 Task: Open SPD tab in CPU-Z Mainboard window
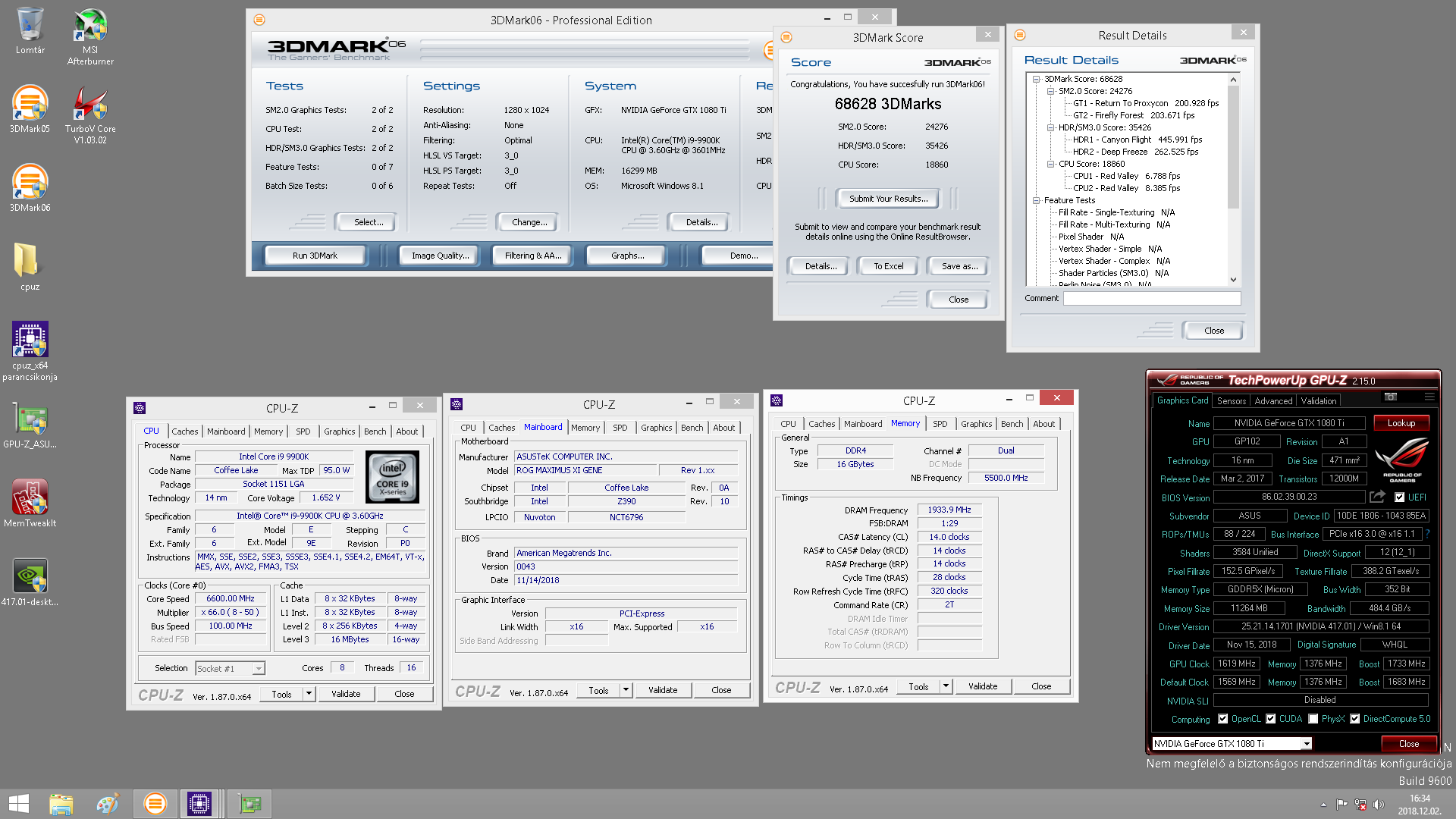(x=620, y=428)
